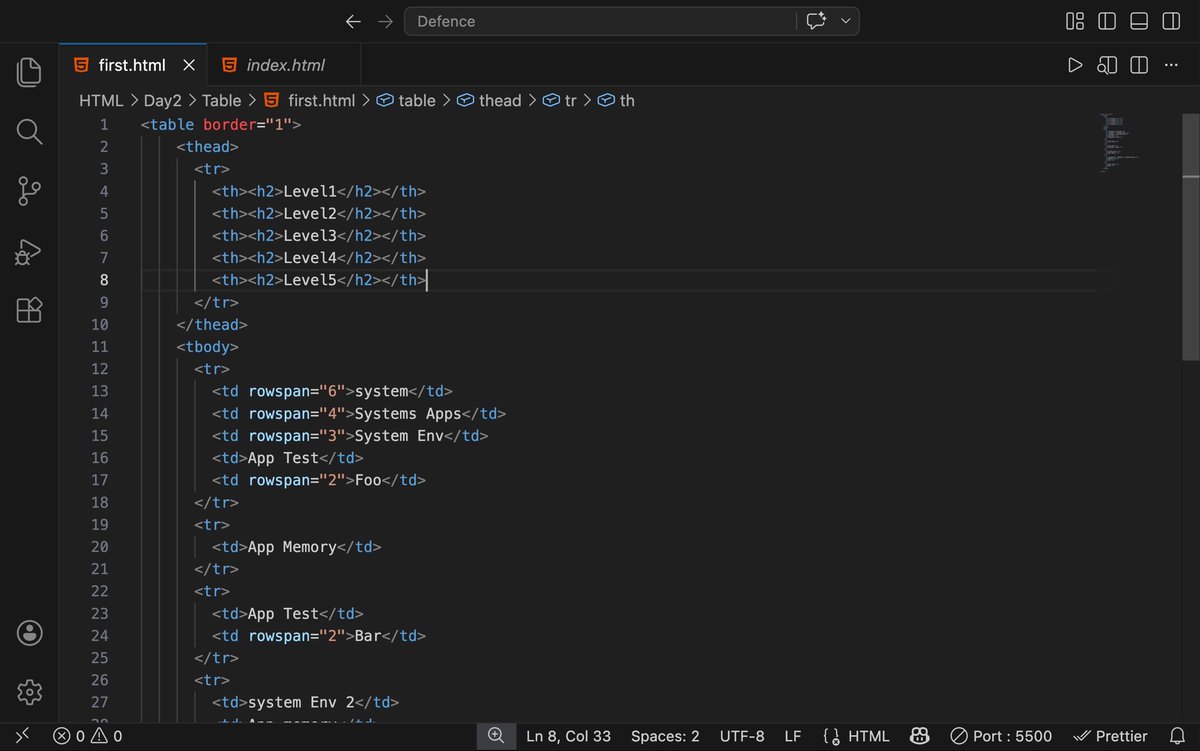Click the System Env cell text

click(x=399, y=436)
